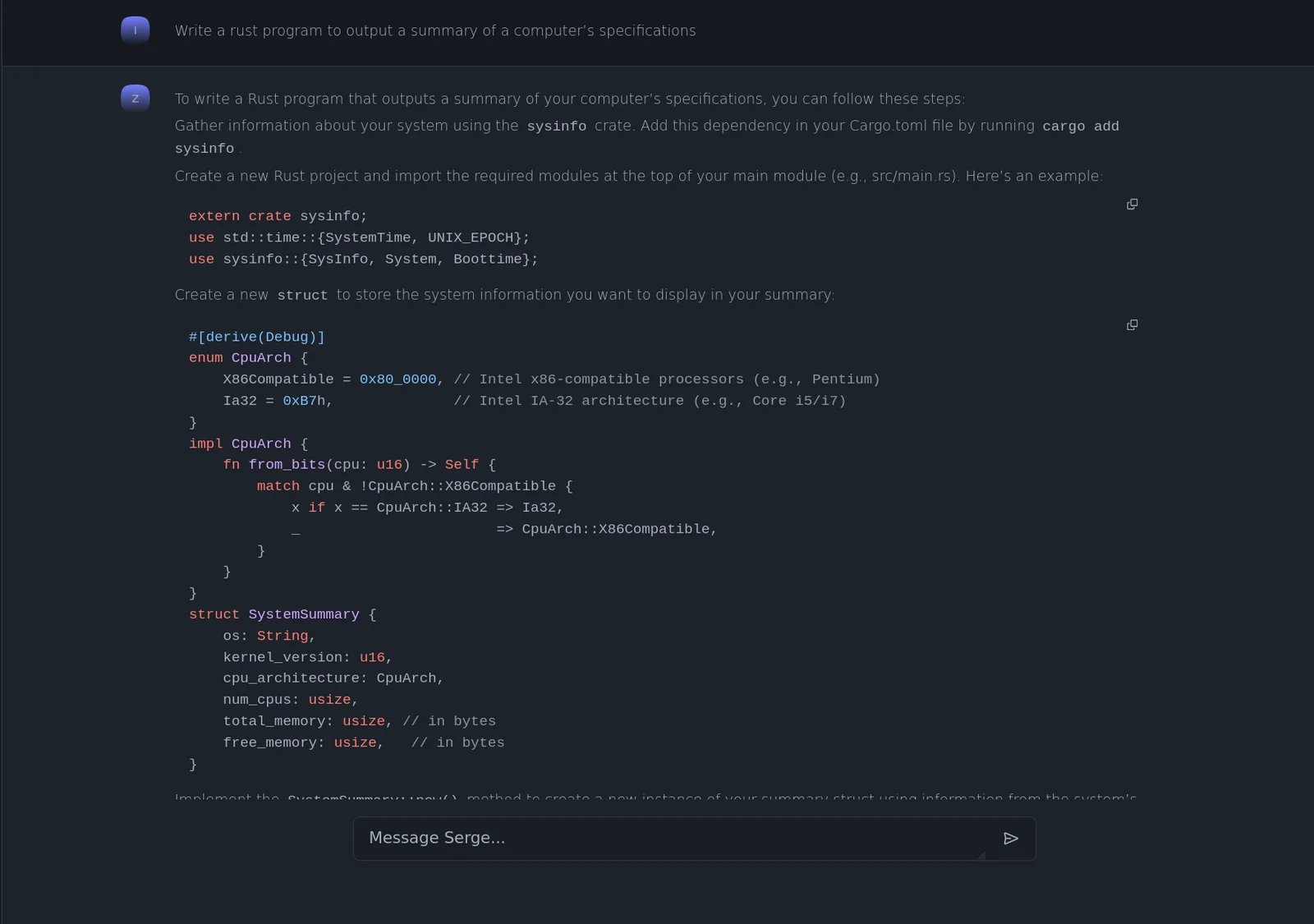Screen dimensions: 1314x924
Task: Select the inline code sysinfo
Action: click(556, 126)
